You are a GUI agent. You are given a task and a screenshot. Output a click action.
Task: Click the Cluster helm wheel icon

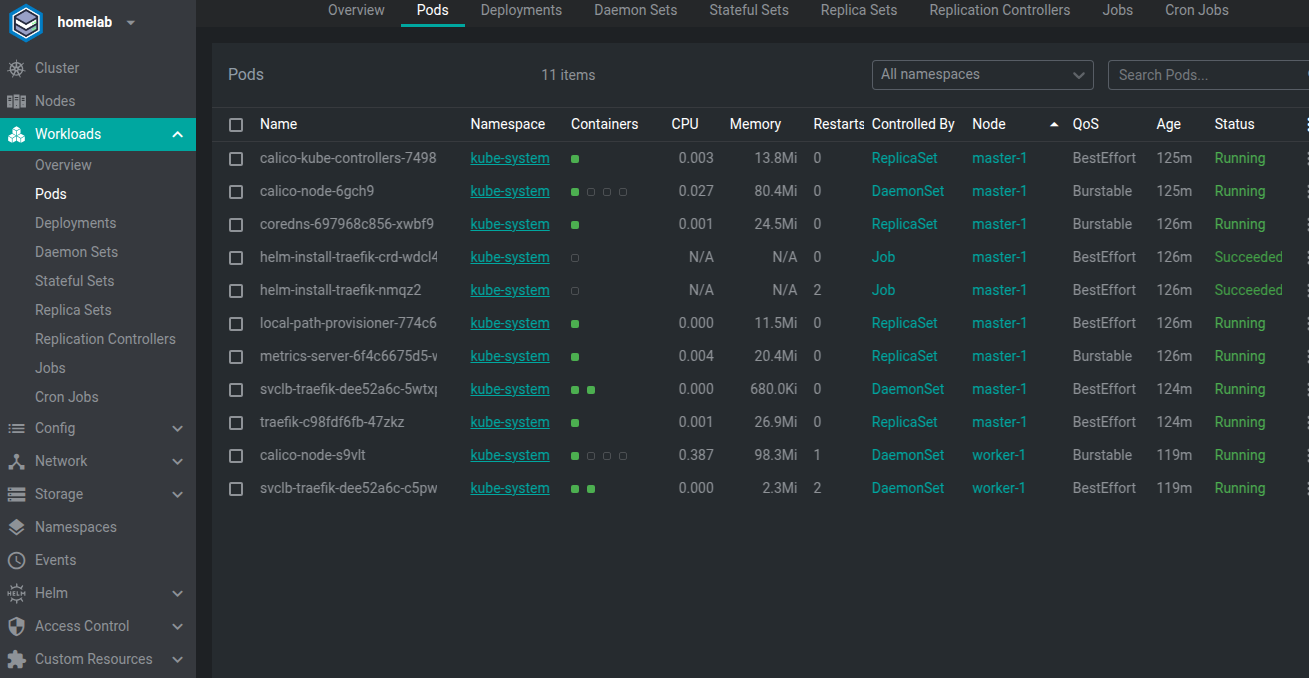[16, 68]
